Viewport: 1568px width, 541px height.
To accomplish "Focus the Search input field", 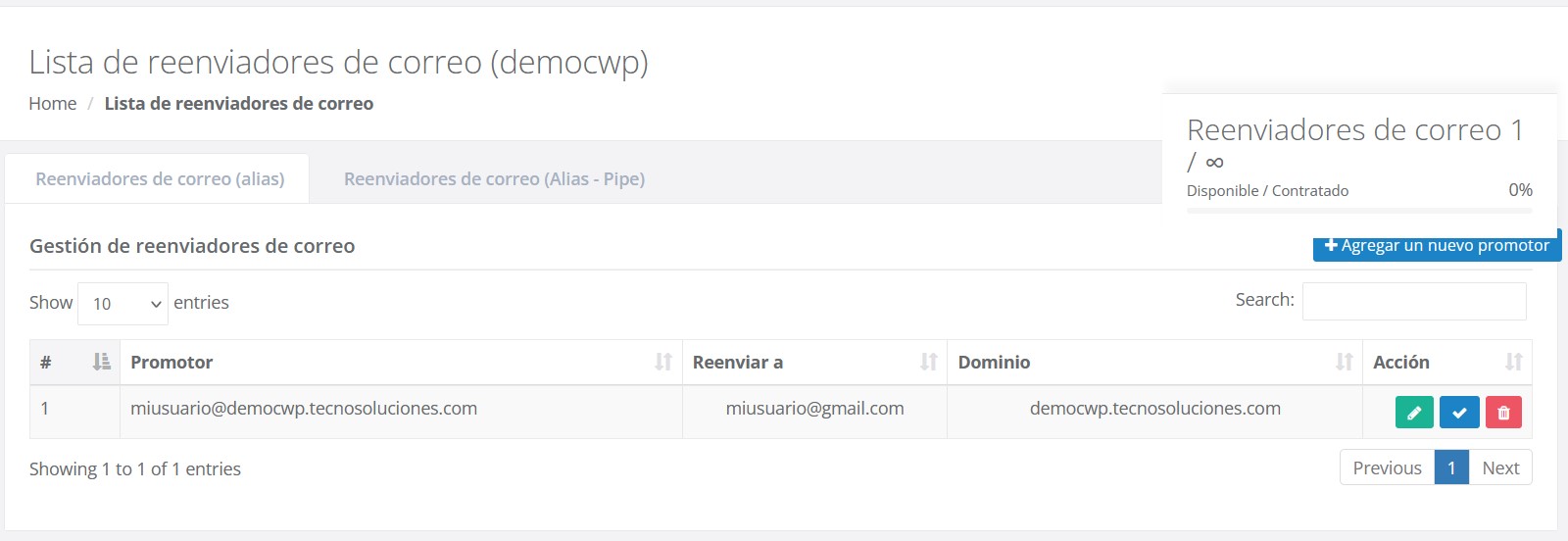I will 1413,301.
